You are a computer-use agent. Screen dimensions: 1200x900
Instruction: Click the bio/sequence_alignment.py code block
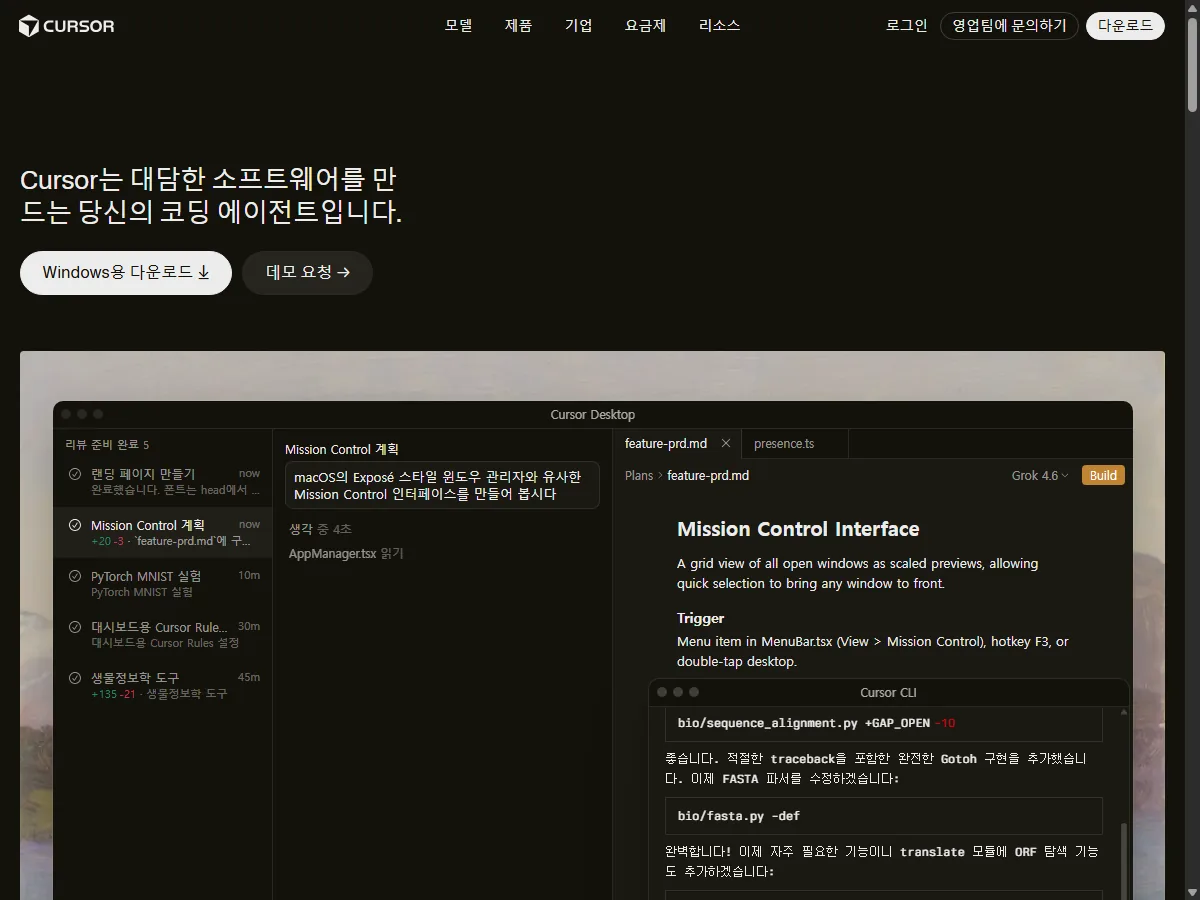[884, 723]
